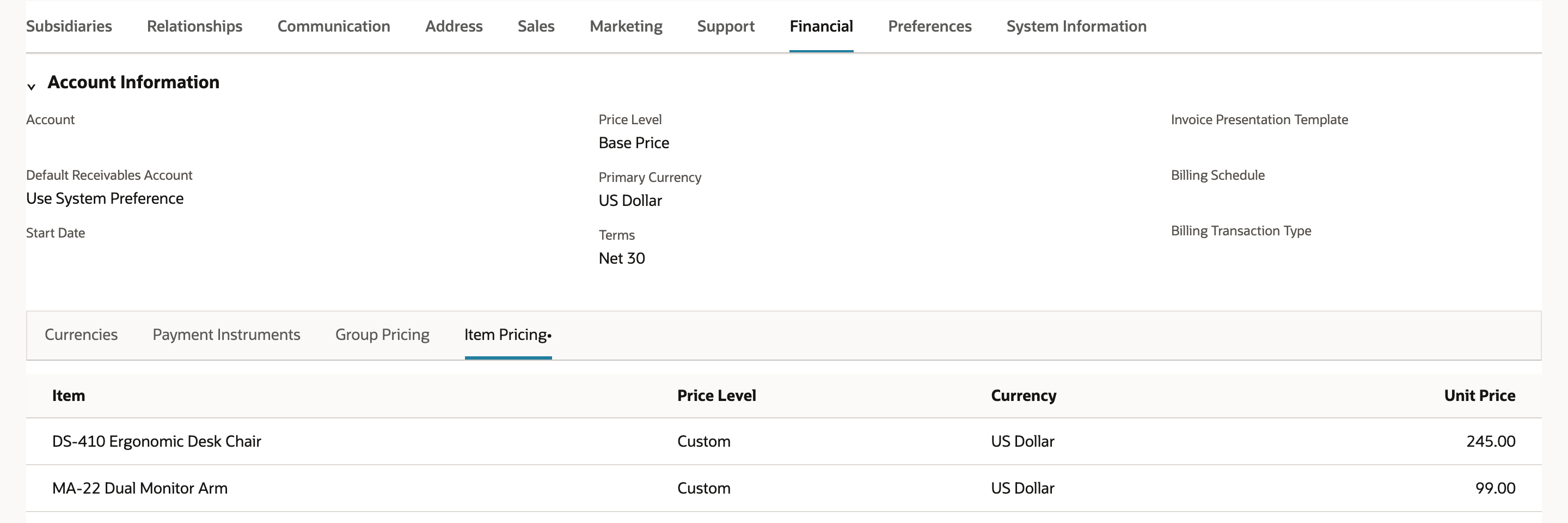Viewport: 1568px width, 523px height.
Task: Click the 245.00 unit price cell
Action: (x=1491, y=441)
